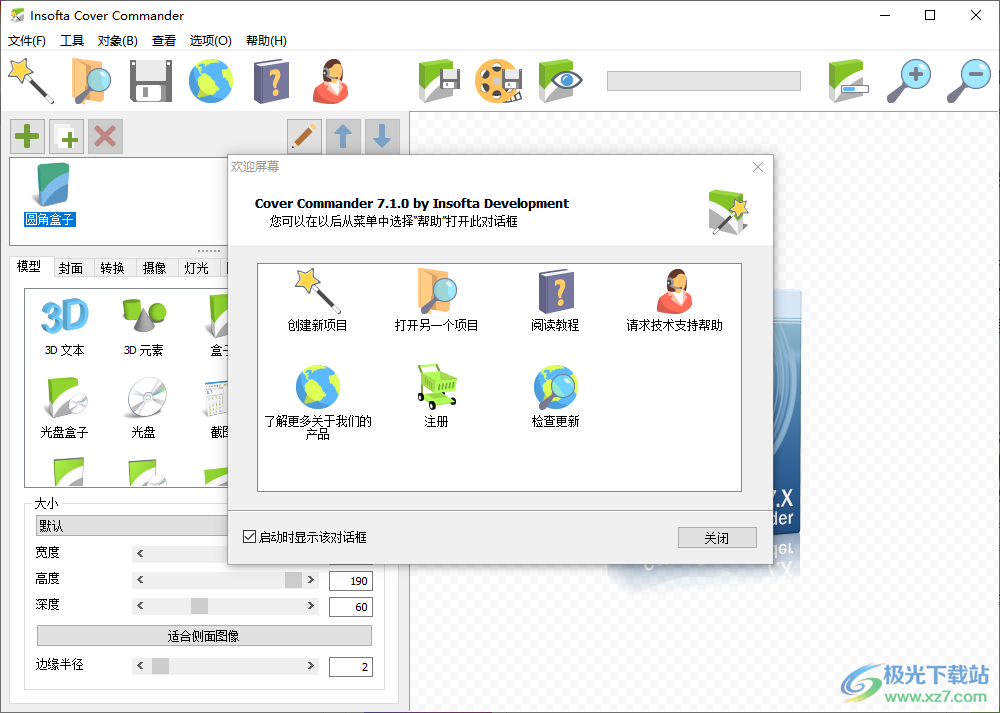Click 深度 value field showing 60
The height and width of the screenshot is (713, 1000).
pos(351,607)
